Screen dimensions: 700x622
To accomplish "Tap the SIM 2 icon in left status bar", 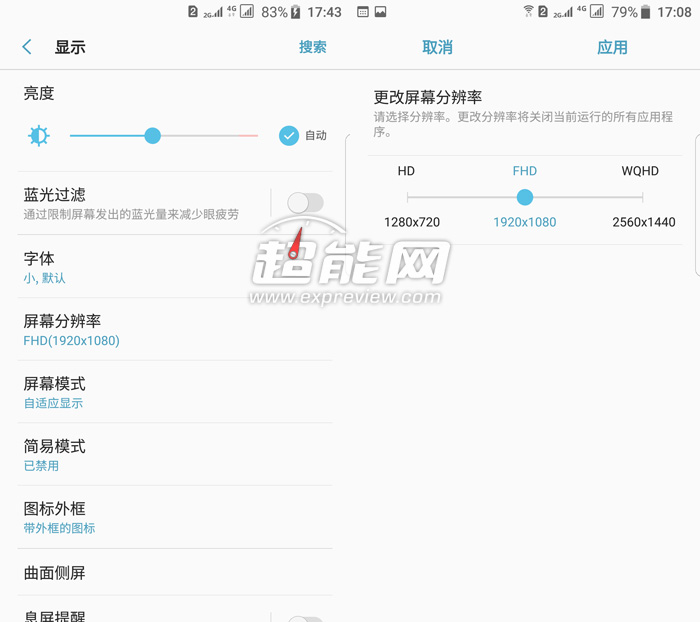I will 193,12.
